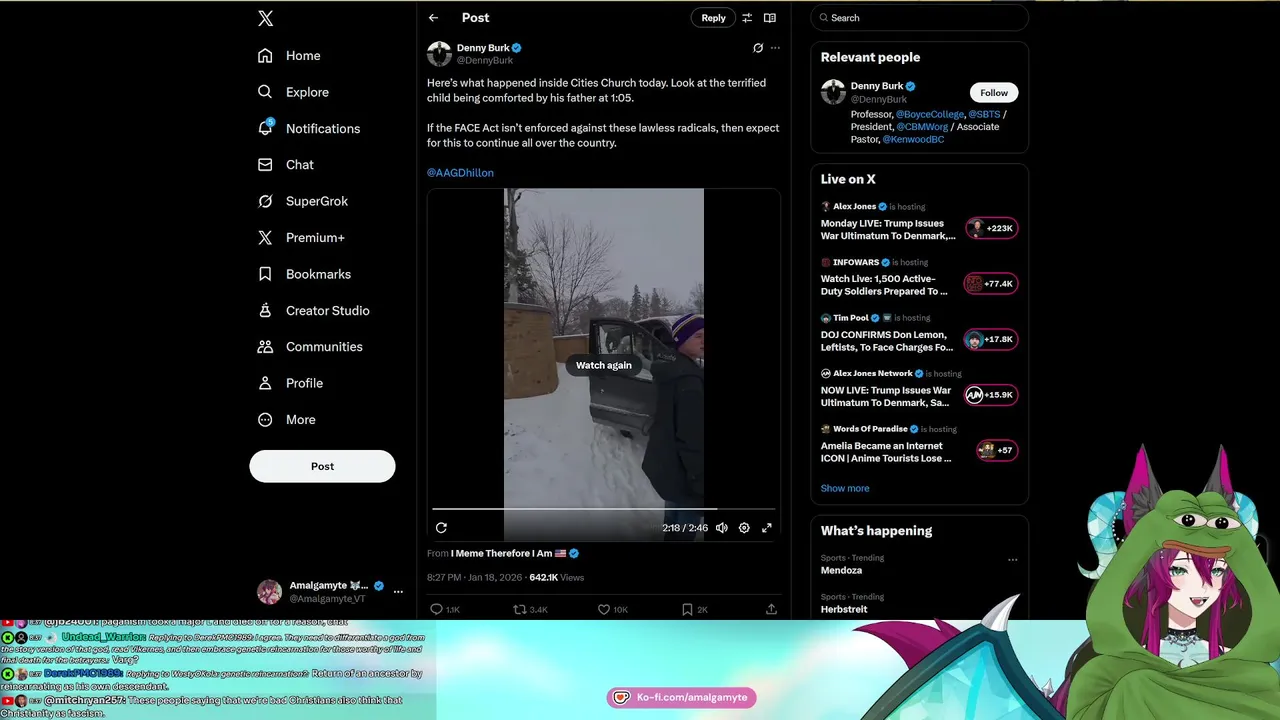Seek on the video progress bar

604,509
